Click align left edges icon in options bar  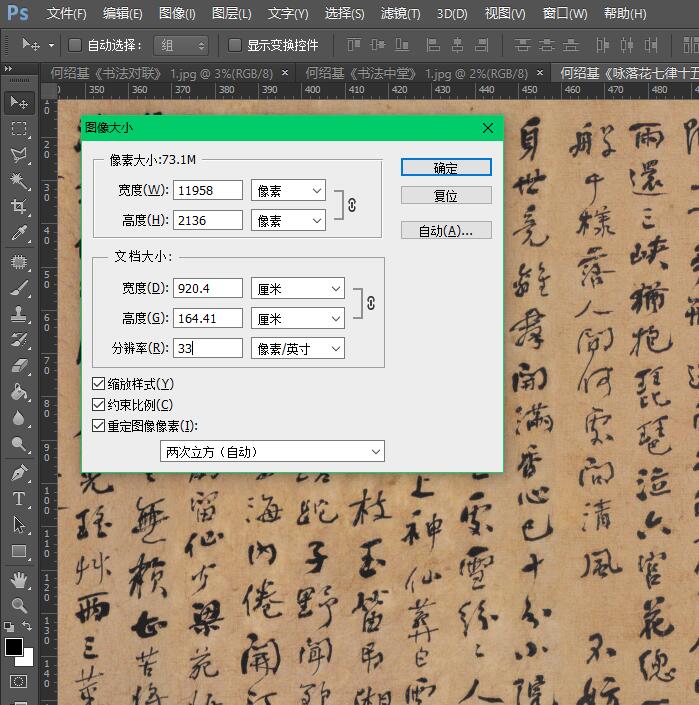click(433, 45)
